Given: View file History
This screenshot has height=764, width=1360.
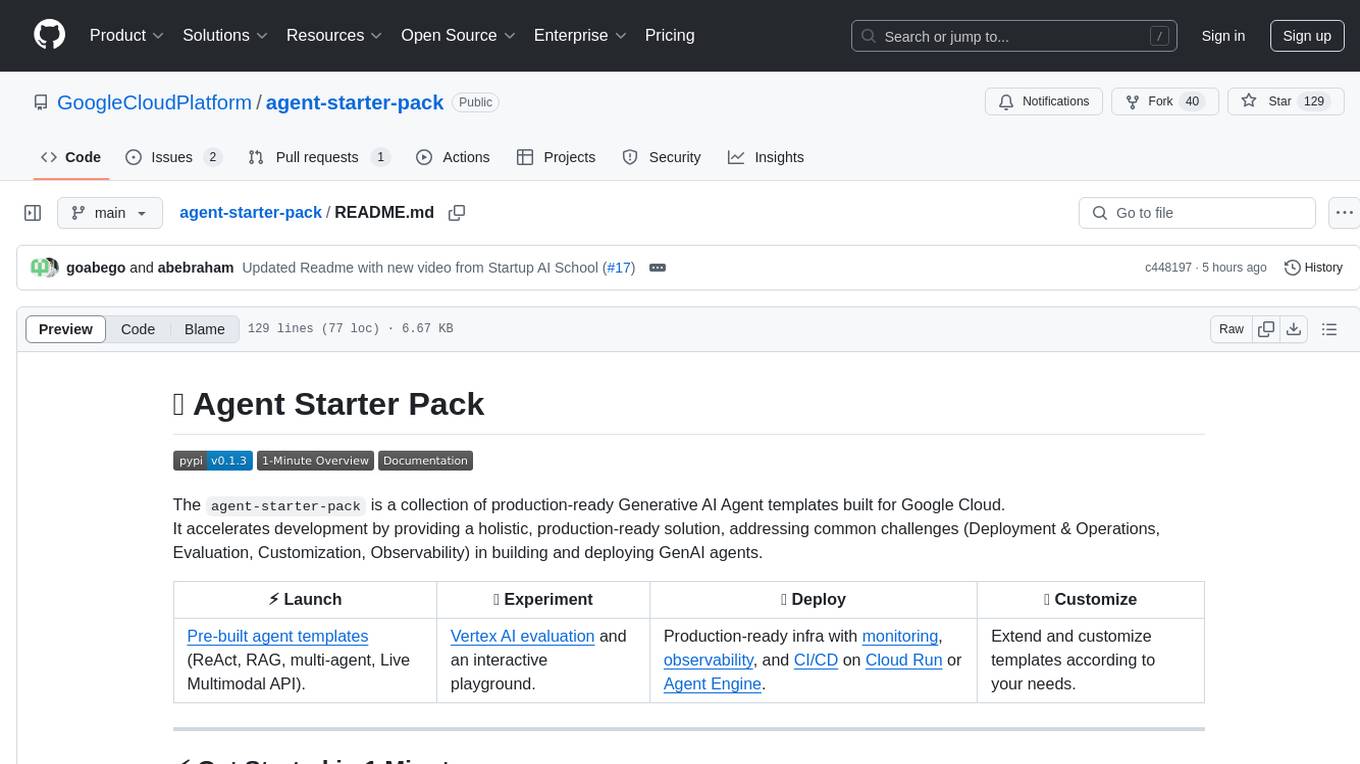Looking at the screenshot, I should 1313,267.
